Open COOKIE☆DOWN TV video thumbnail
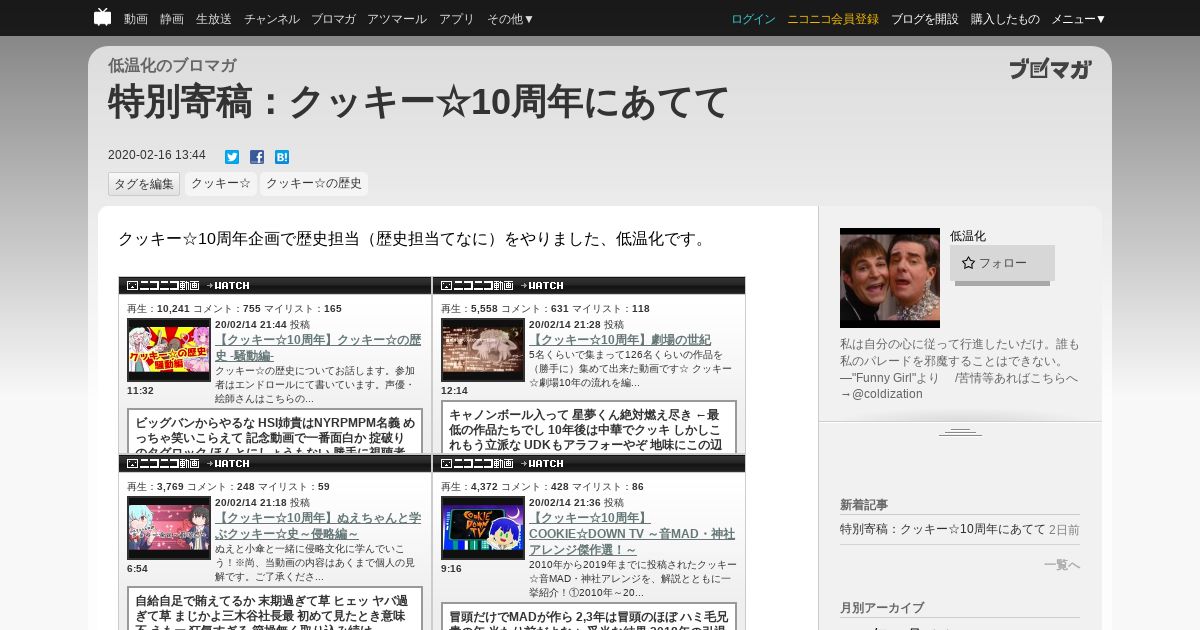This screenshot has height=630, width=1200. tap(483, 528)
